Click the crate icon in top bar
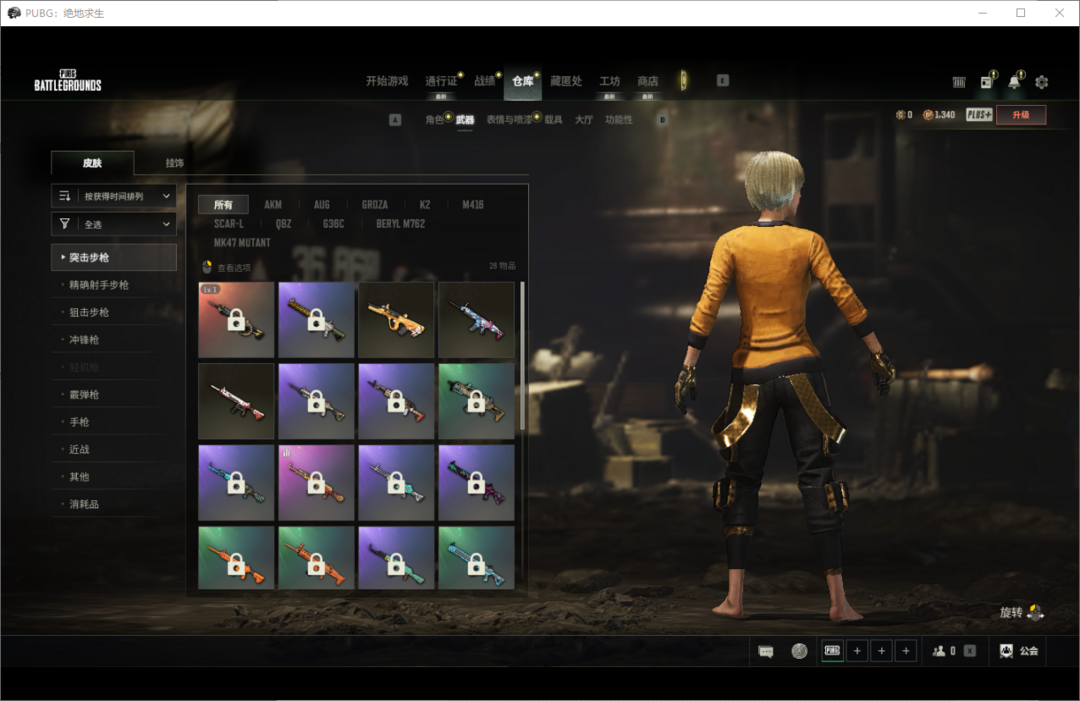1080x701 pixels. 959,82
